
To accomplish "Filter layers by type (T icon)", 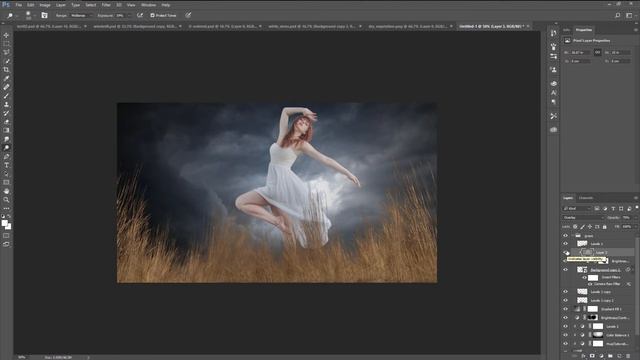I will tap(613, 209).
